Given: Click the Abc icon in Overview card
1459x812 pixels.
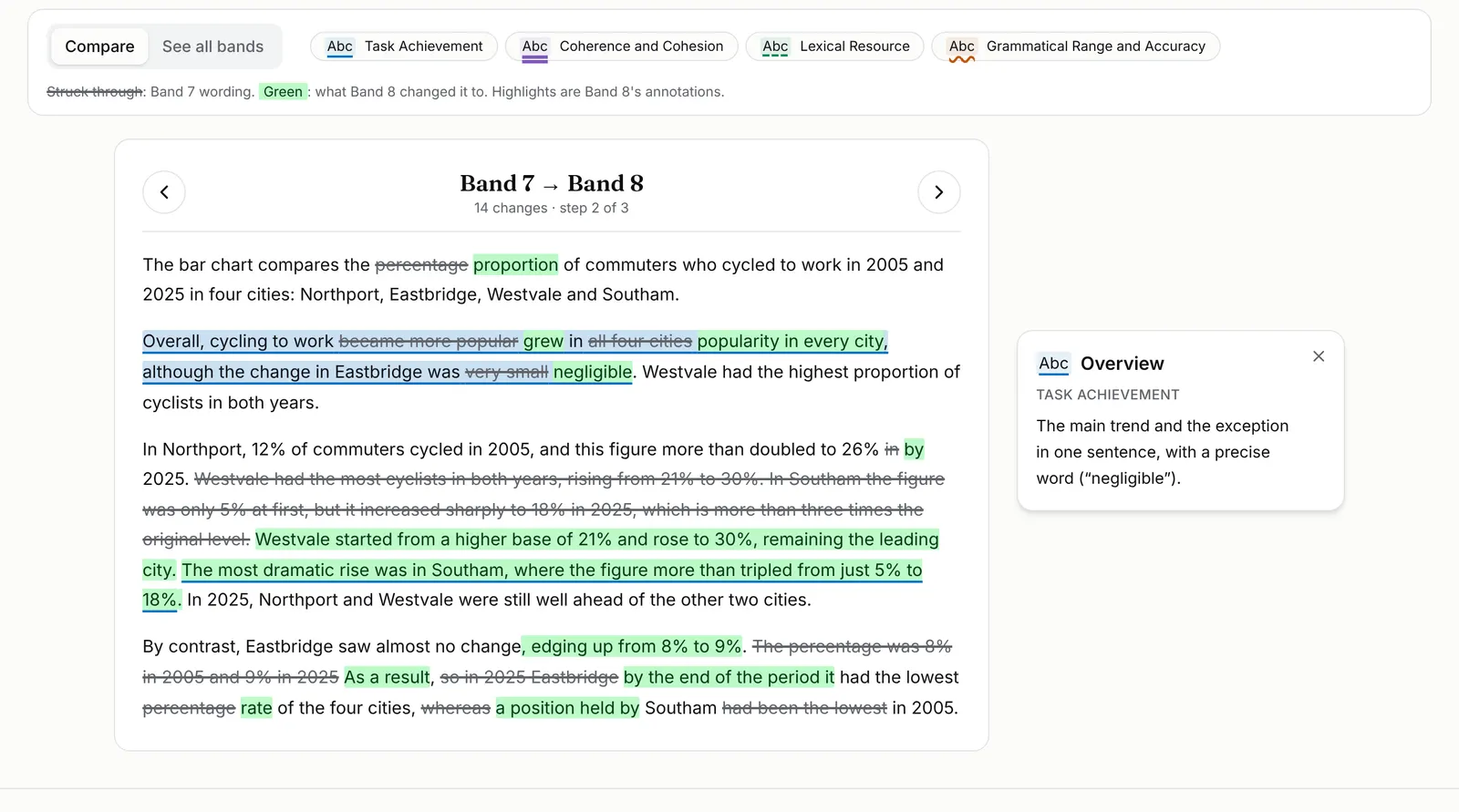Looking at the screenshot, I should coord(1053,364).
